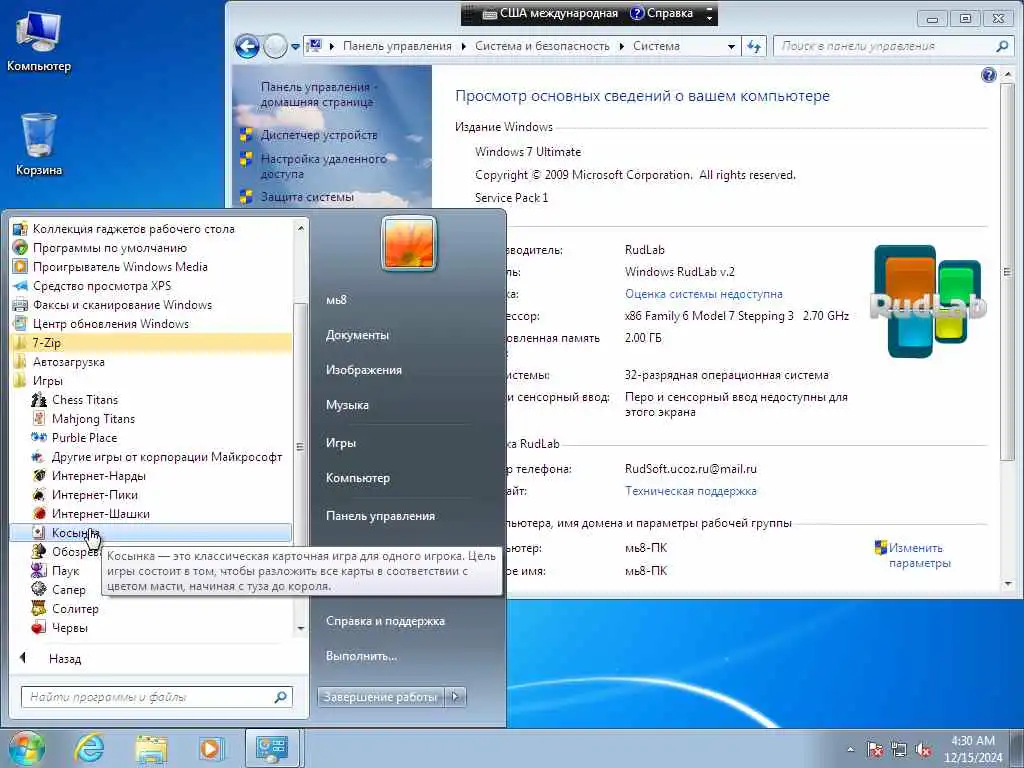Image resolution: width=1024 pixels, height=768 pixels.
Task: Click Оценка системы недоступна link
Action: (x=703, y=294)
